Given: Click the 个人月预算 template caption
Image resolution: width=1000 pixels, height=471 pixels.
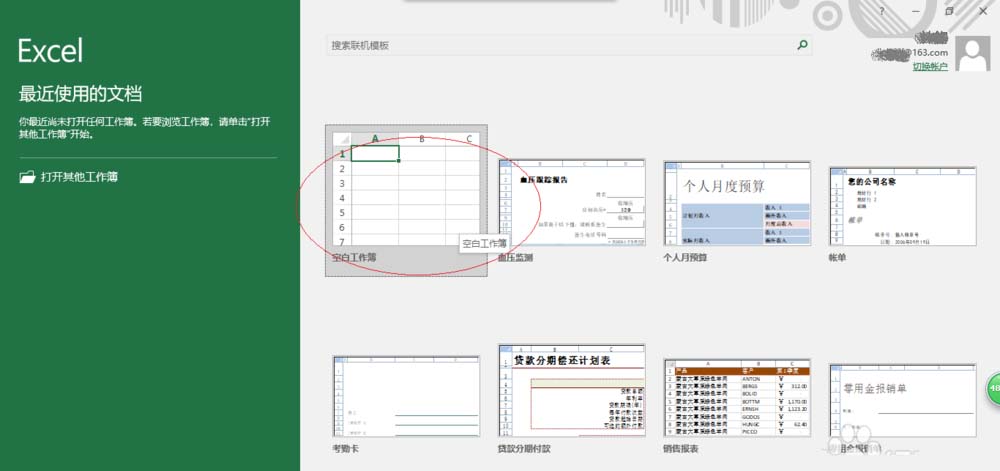Looking at the screenshot, I should pos(685,258).
